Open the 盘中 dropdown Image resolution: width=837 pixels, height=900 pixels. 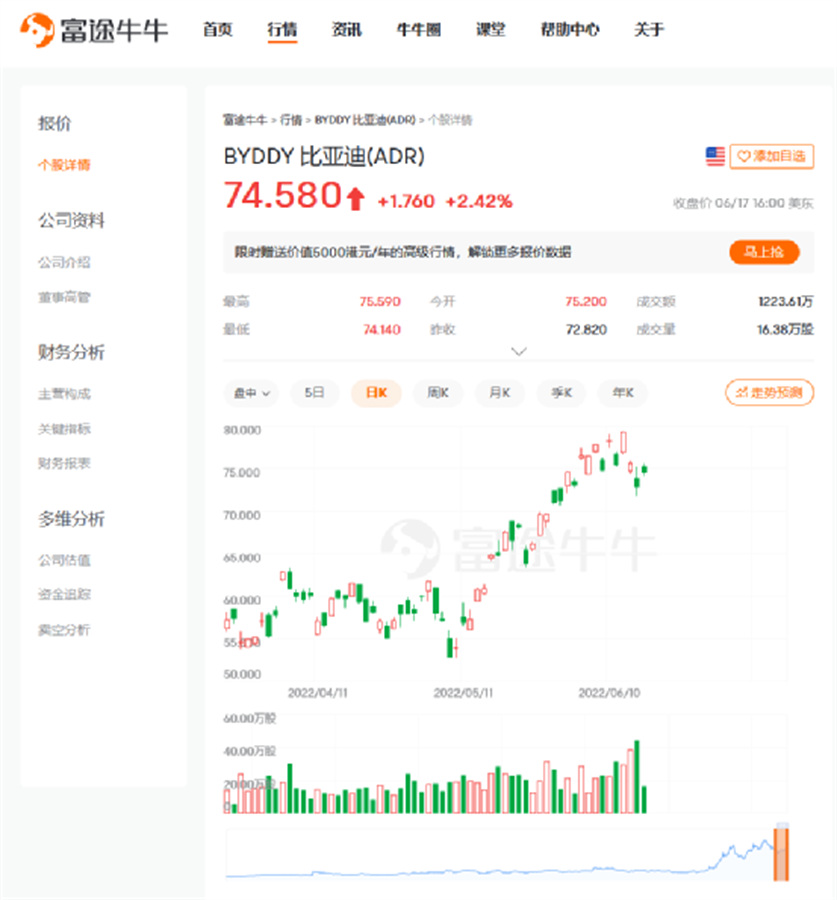[251, 393]
